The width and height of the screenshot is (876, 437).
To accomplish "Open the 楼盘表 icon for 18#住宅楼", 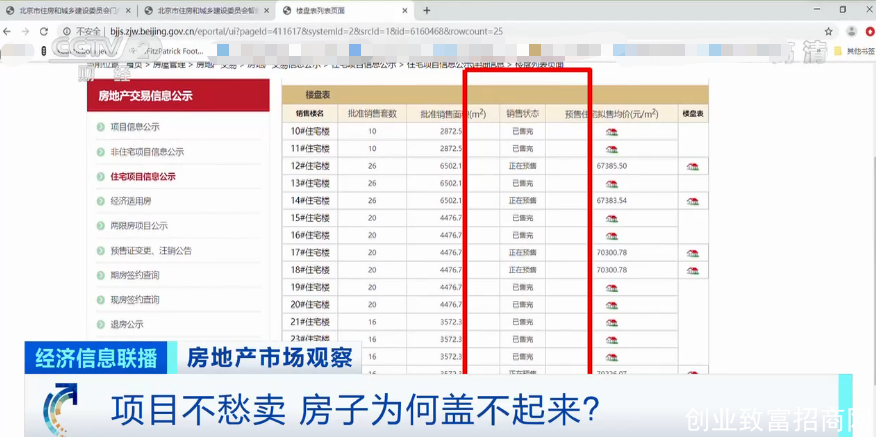I will pyautogui.click(x=692, y=270).
